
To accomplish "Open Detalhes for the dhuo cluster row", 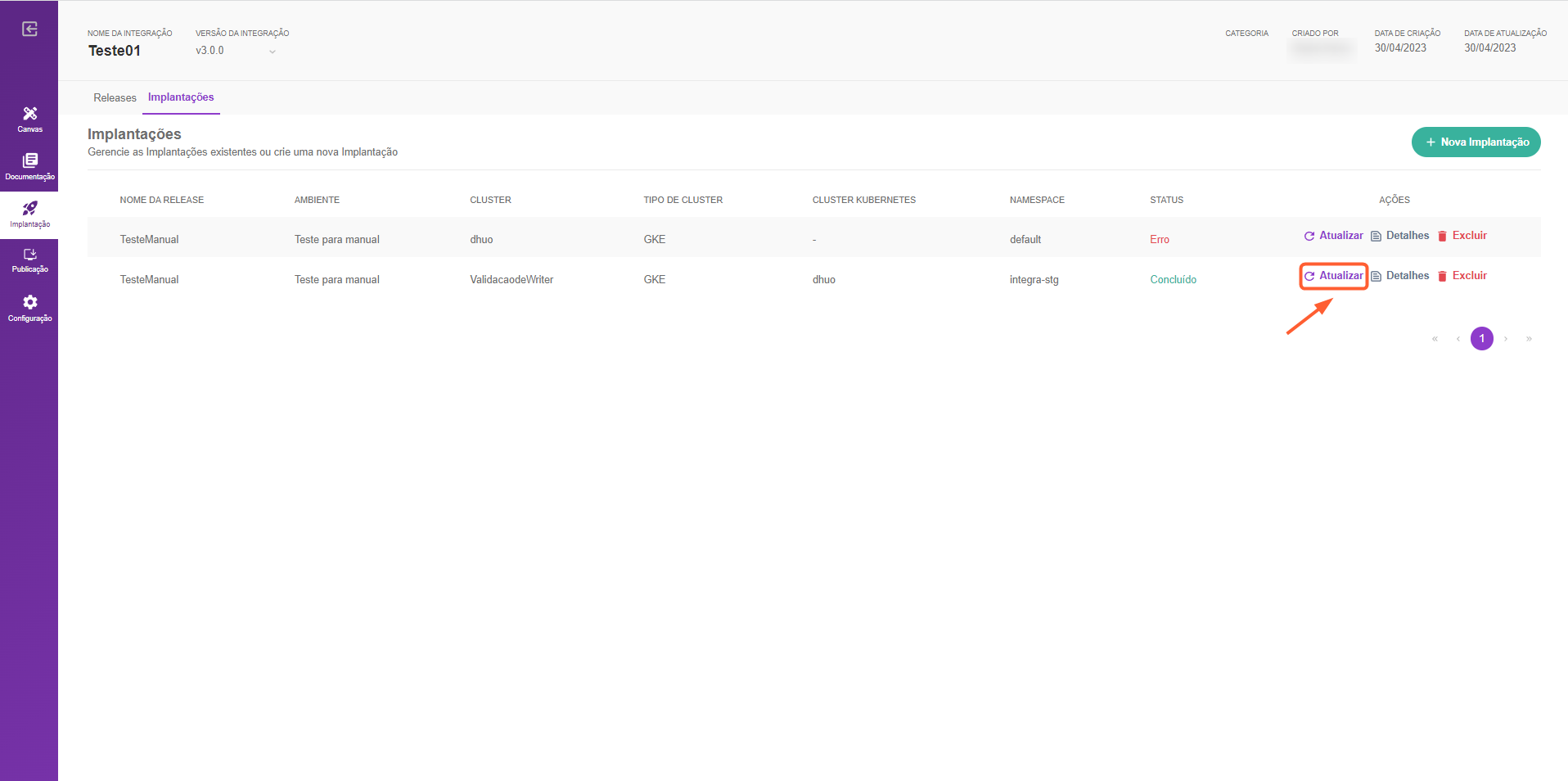I will pyautogui.click(x=1399, y=236).
